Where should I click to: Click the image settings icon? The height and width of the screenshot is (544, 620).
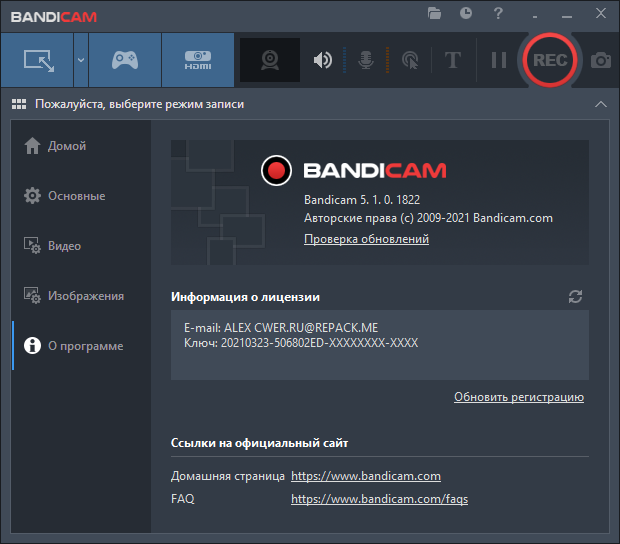(32, 296)
